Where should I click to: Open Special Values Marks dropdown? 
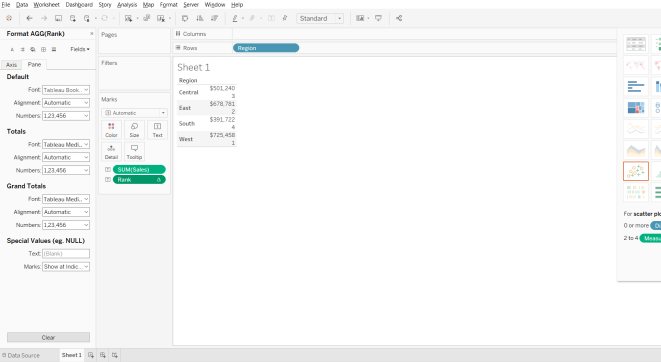(x=66, y=267)
